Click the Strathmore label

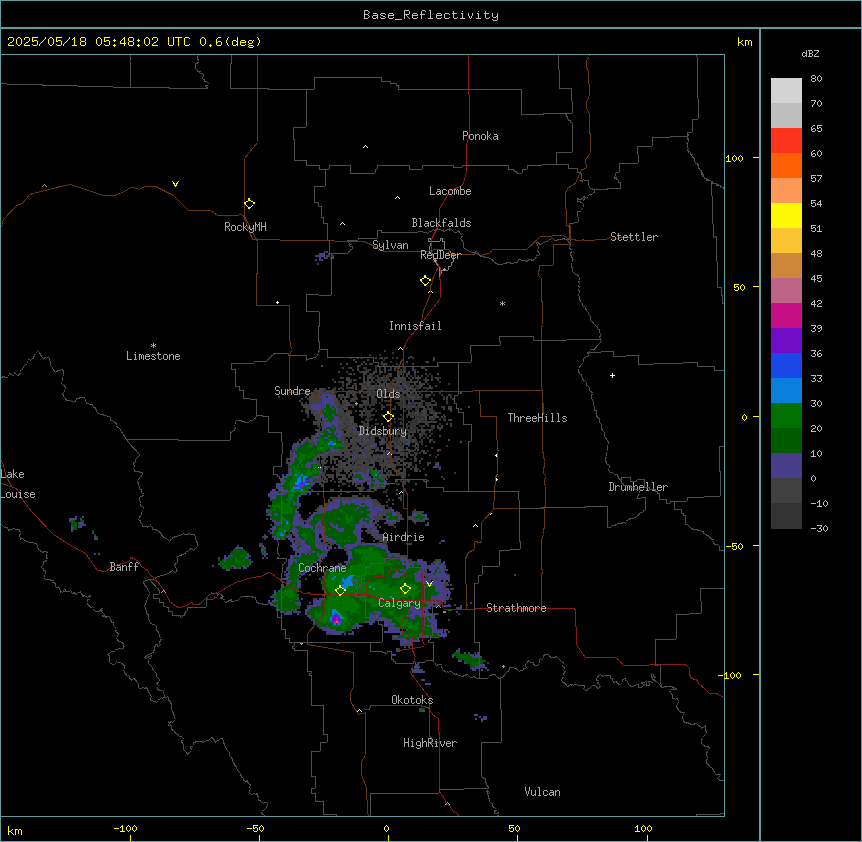(516, 608)
